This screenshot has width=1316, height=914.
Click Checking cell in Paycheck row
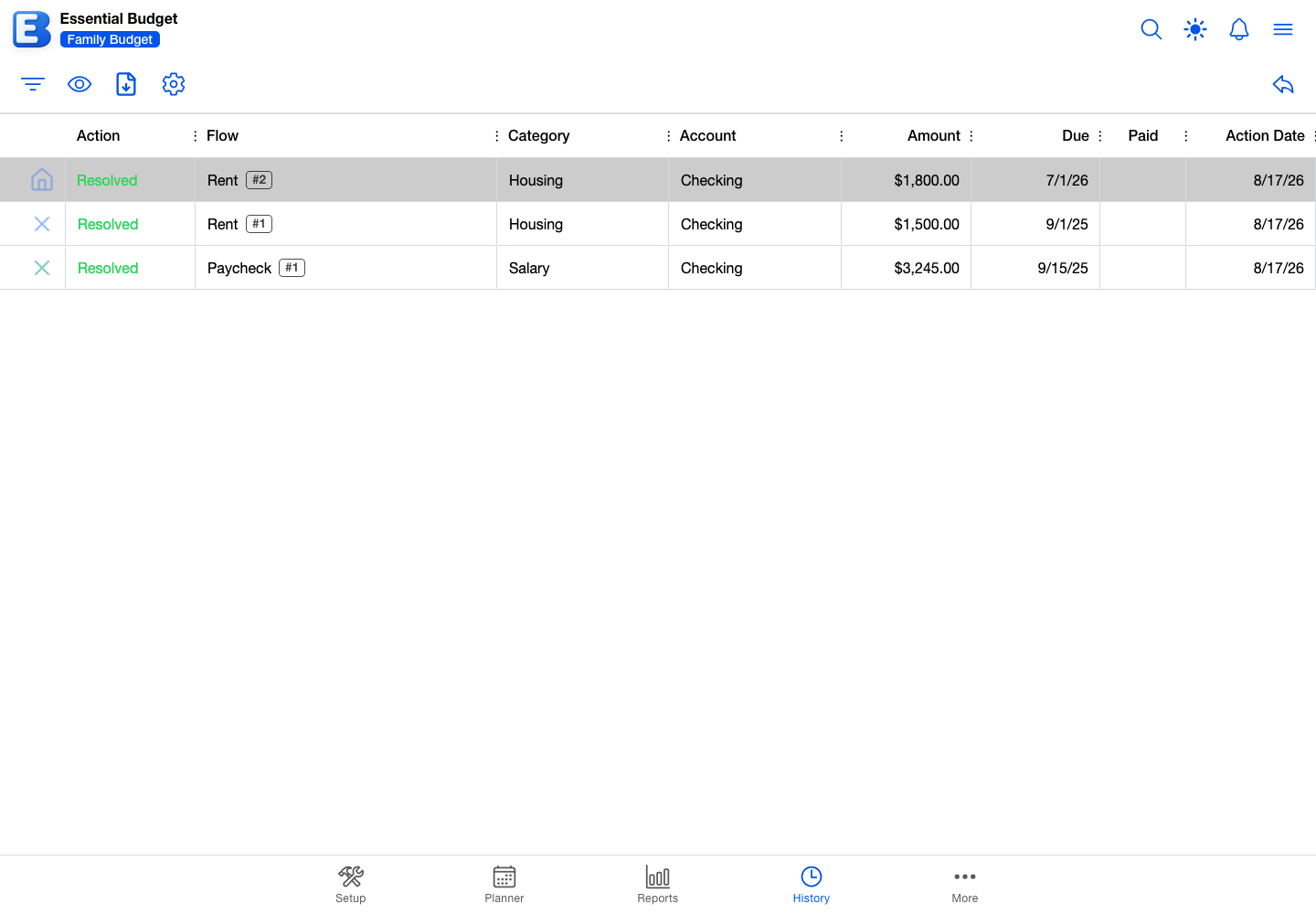[x=755, y=268]
